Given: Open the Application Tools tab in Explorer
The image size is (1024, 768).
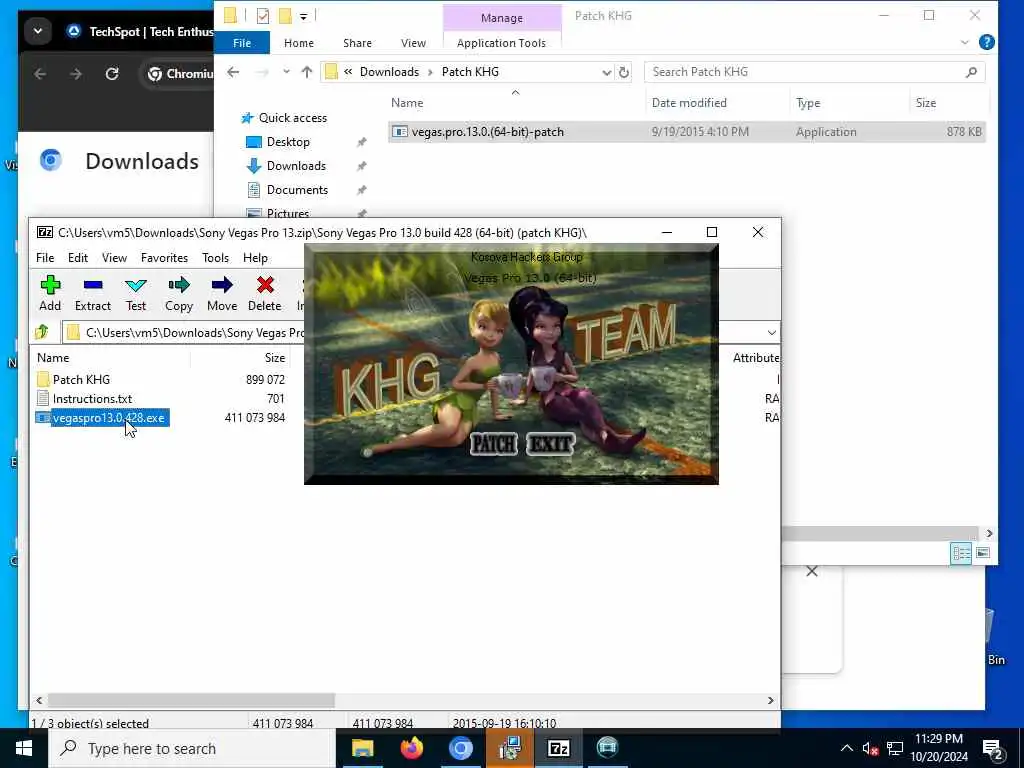Looking at the screenshot, I should [x=502, y=43].
